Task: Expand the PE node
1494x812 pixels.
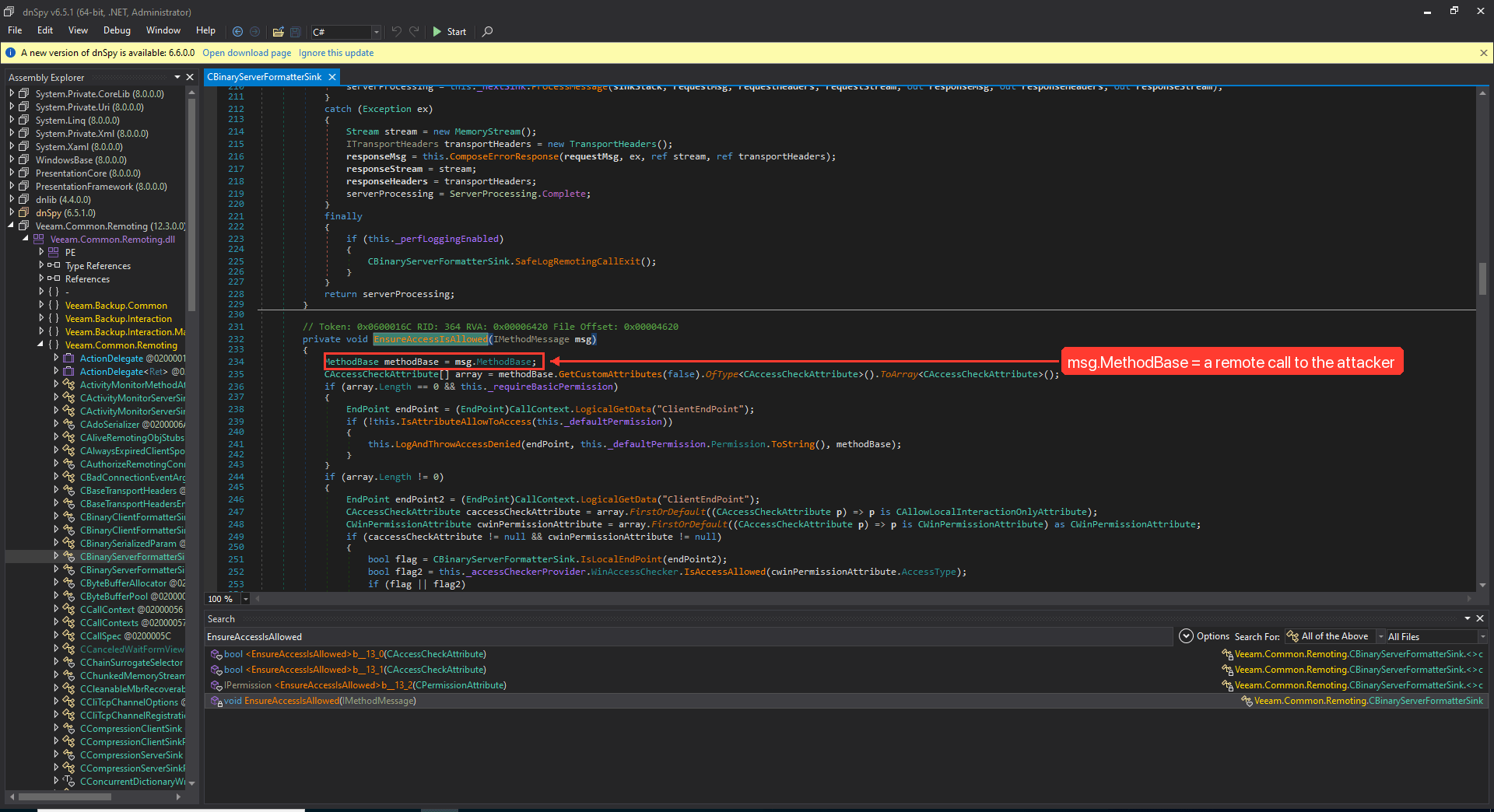Action: point(41,252)
